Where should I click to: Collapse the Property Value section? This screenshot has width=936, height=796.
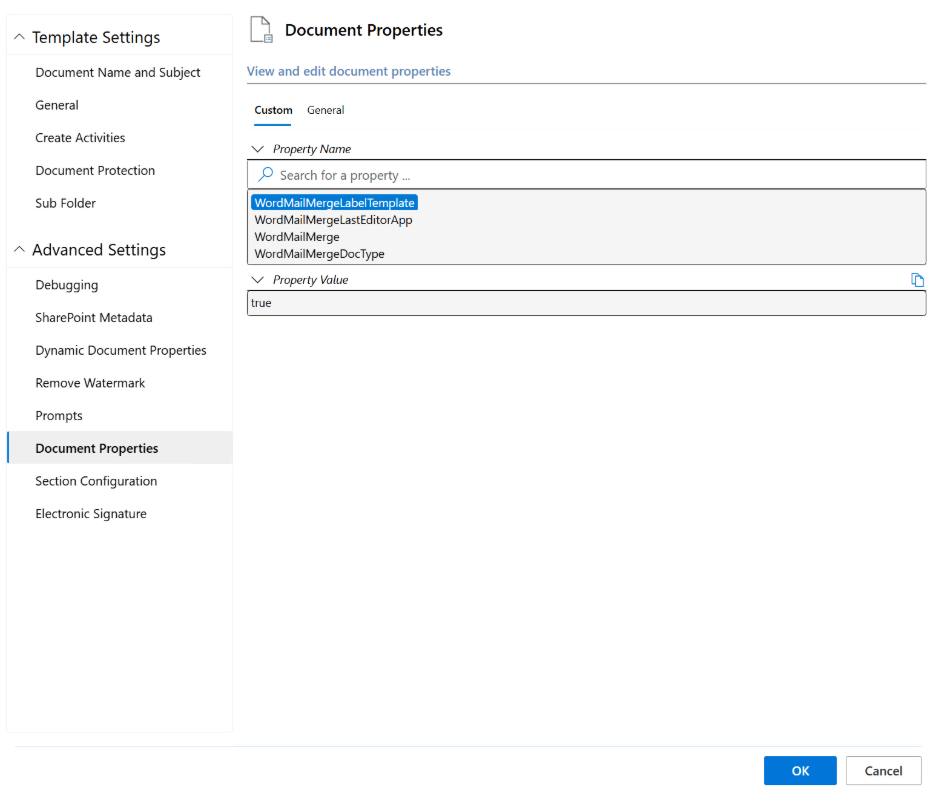tap(258, 280)
